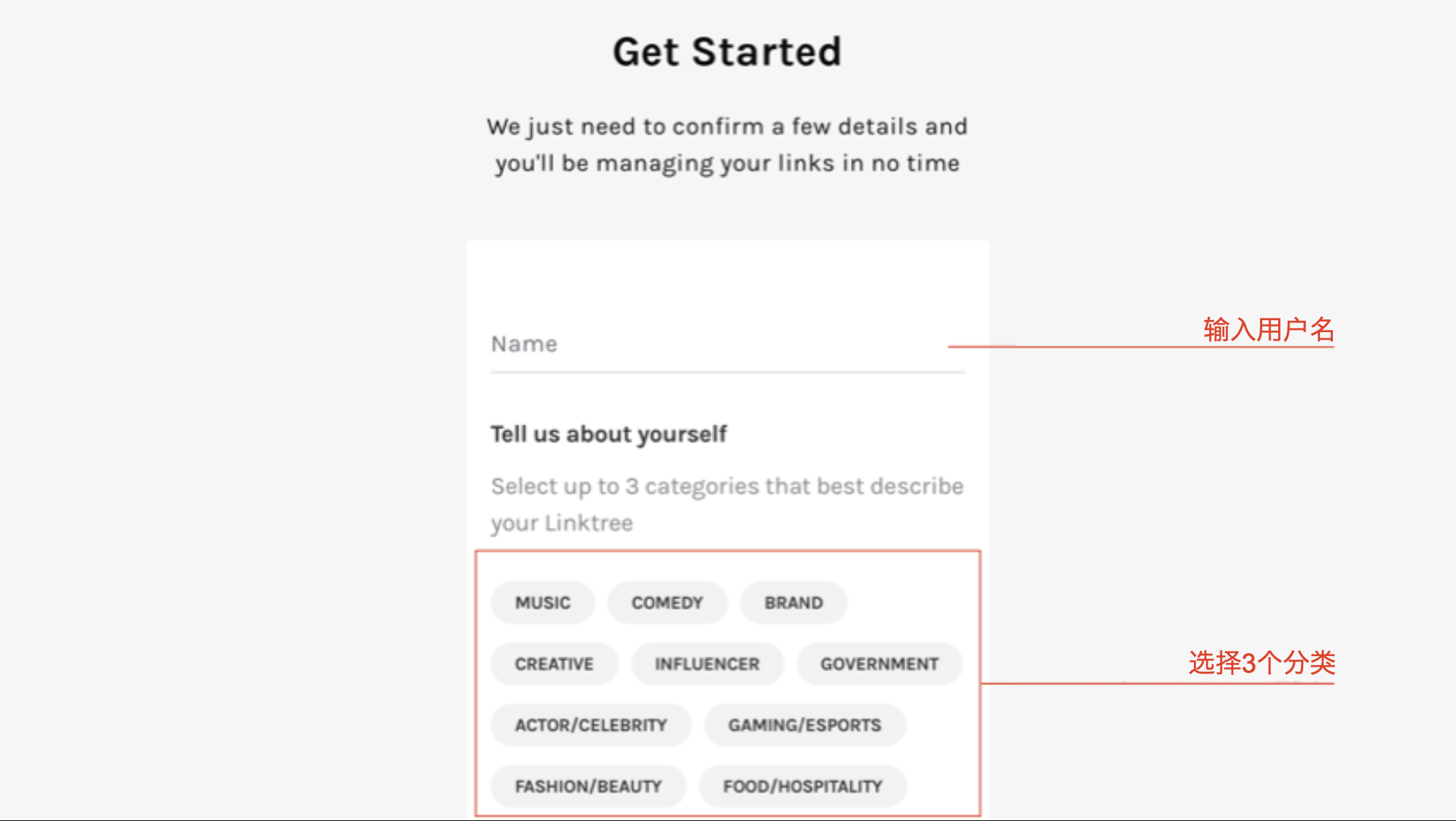Click the 'managing your links in no time' line

pyautogui.click(x=727, y=163)
